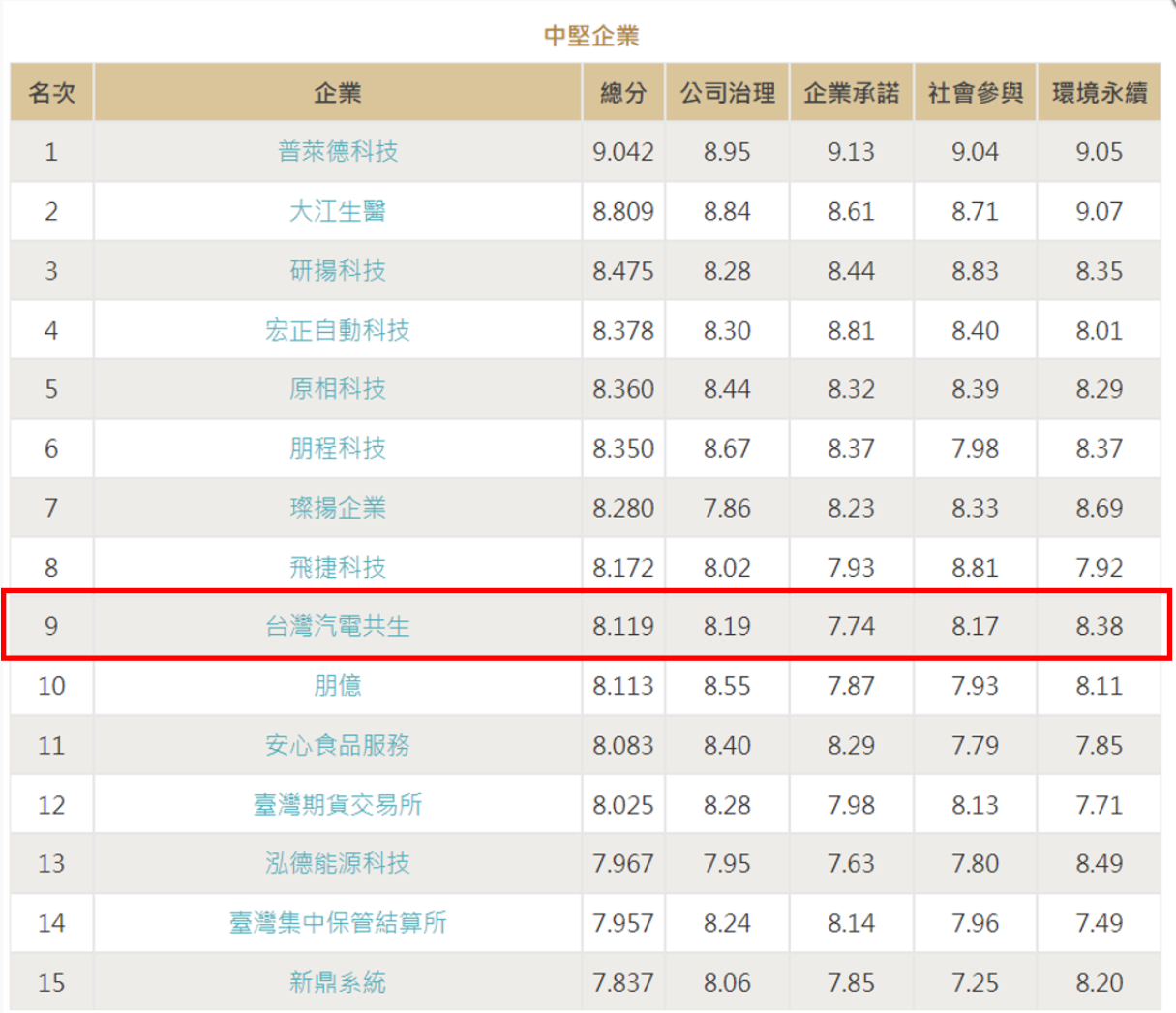Open the 臺灣集中保管結算所 company link

click(337, 923)
